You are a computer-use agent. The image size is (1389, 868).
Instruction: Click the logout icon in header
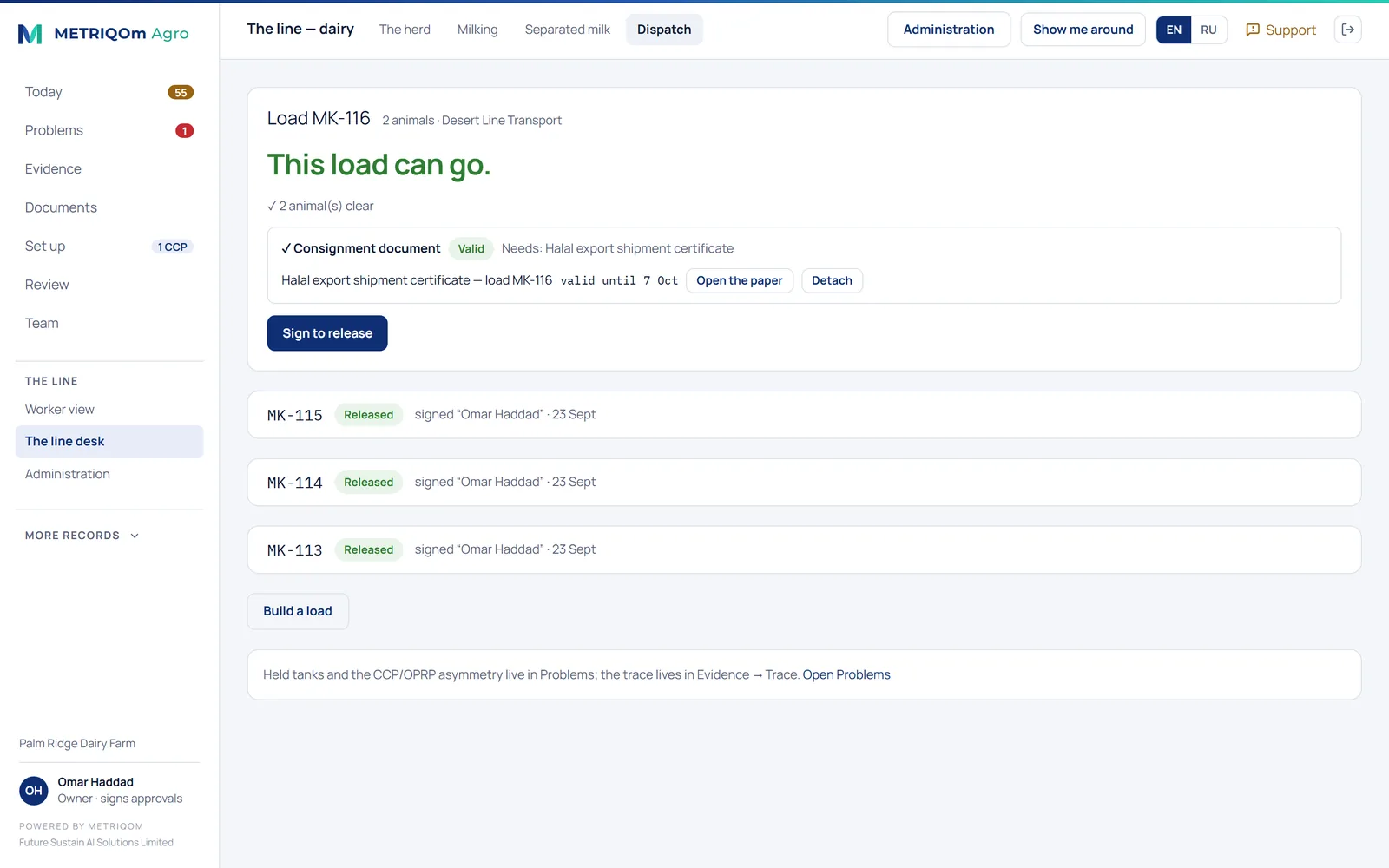pos(1347,30)
